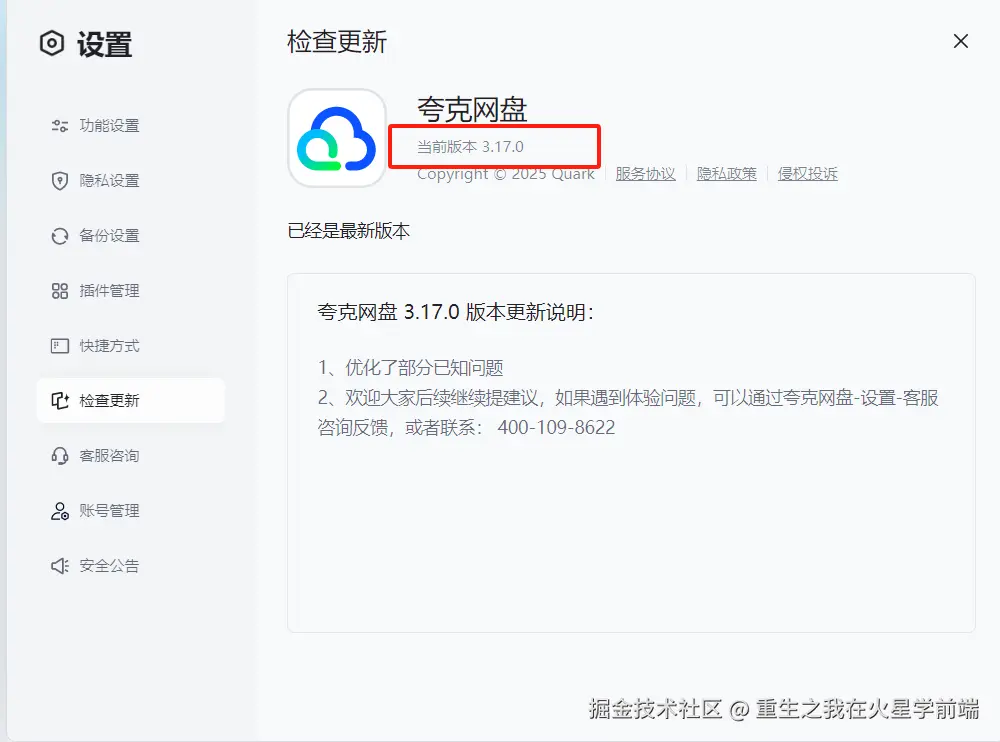Click the 夸克网盘 cloud logo
Screen dimensions: 1000x742
(x=337, y=138)
